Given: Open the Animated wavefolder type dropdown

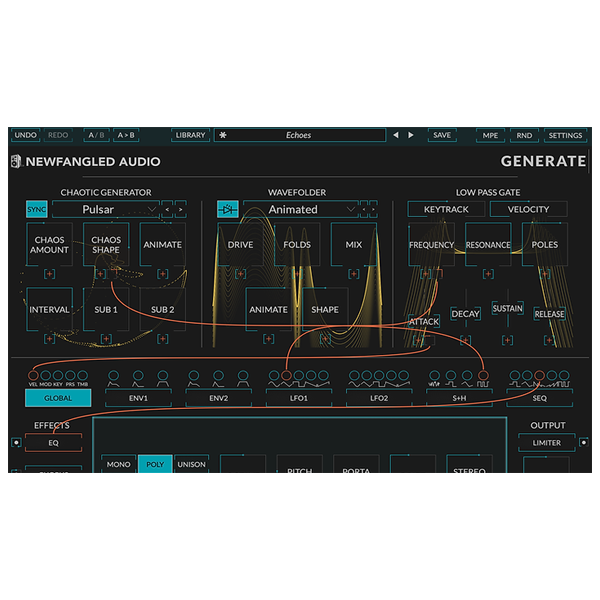Looking at the screenshot, I should tap(298, 209).
